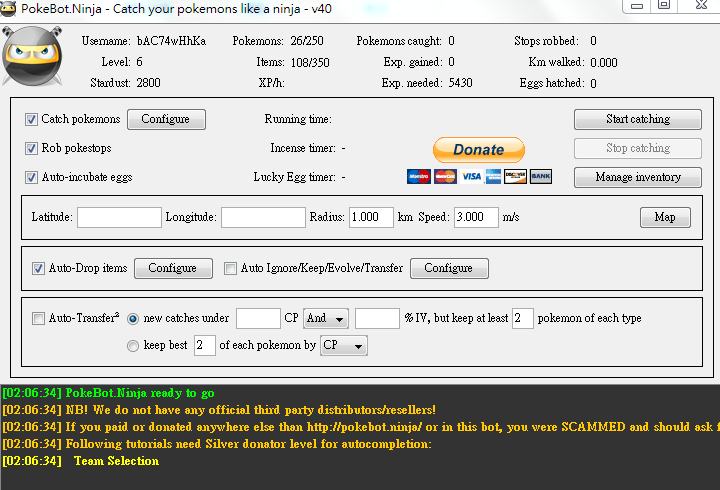Click the American Express card icon
Viewport: 720px width, 490px height.
click(493, 177)
